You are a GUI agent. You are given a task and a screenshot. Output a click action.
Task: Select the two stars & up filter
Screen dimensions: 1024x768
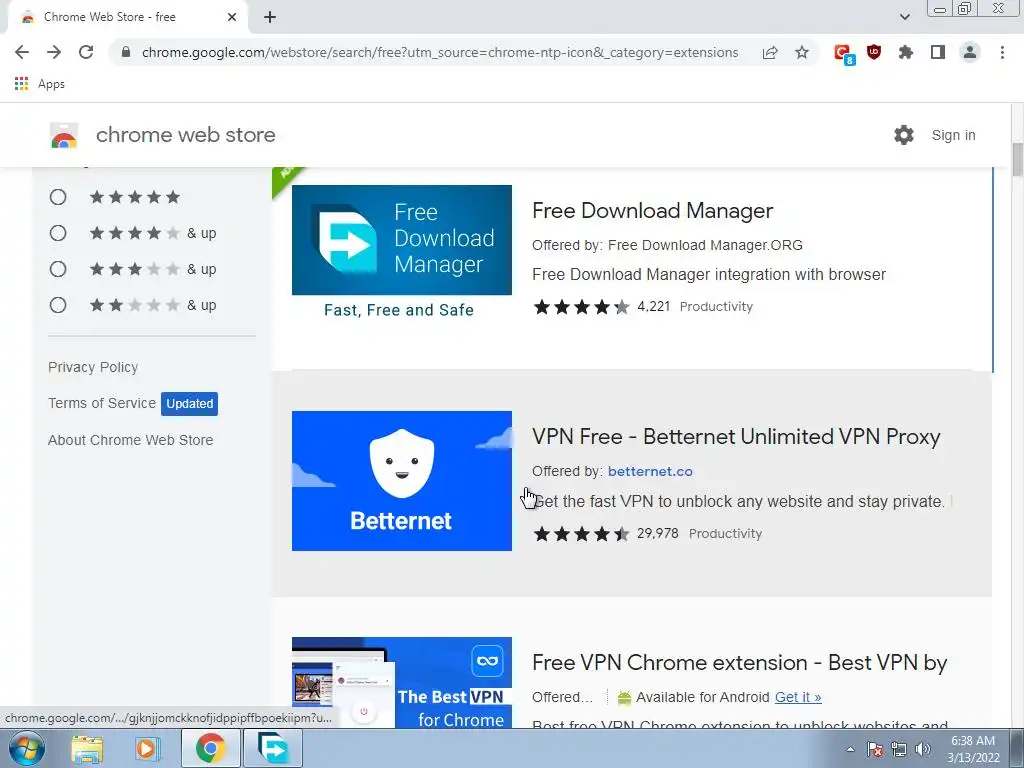[58, 305]
